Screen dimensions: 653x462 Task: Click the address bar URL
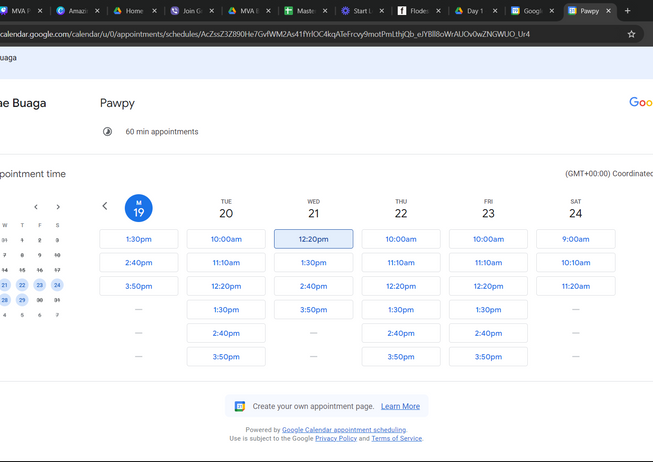pyautogui.click(x=265, y=34)
